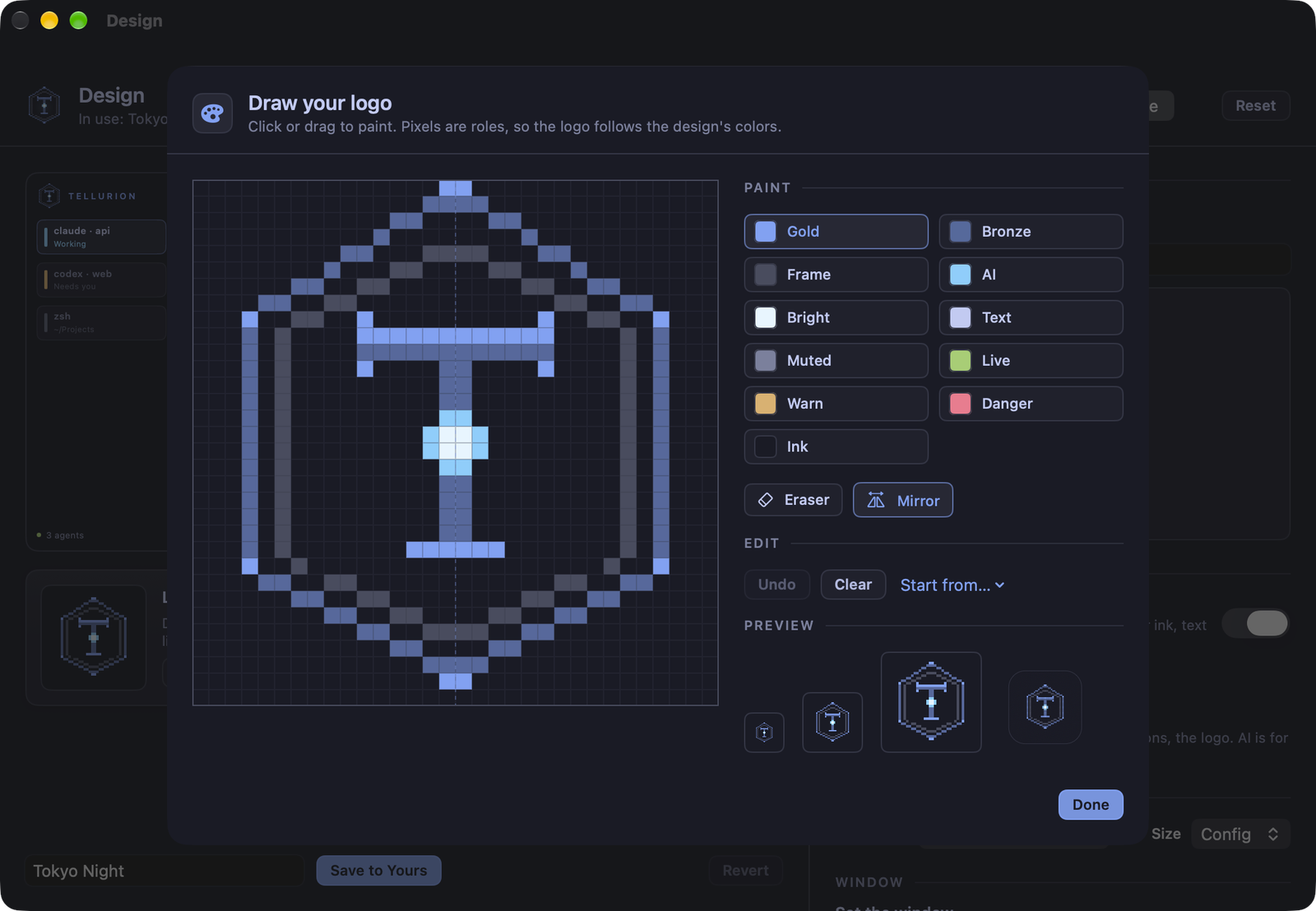
Task: Open the Start from… dropdown
Action: click(952, 585)
